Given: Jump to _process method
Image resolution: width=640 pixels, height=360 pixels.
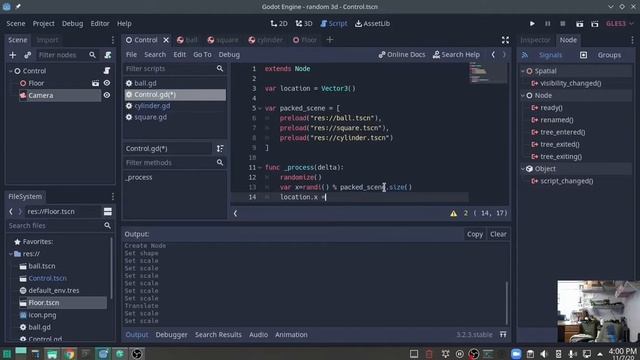Looking at the screenshot, I should pyautogui.click(x=140, y=177).
